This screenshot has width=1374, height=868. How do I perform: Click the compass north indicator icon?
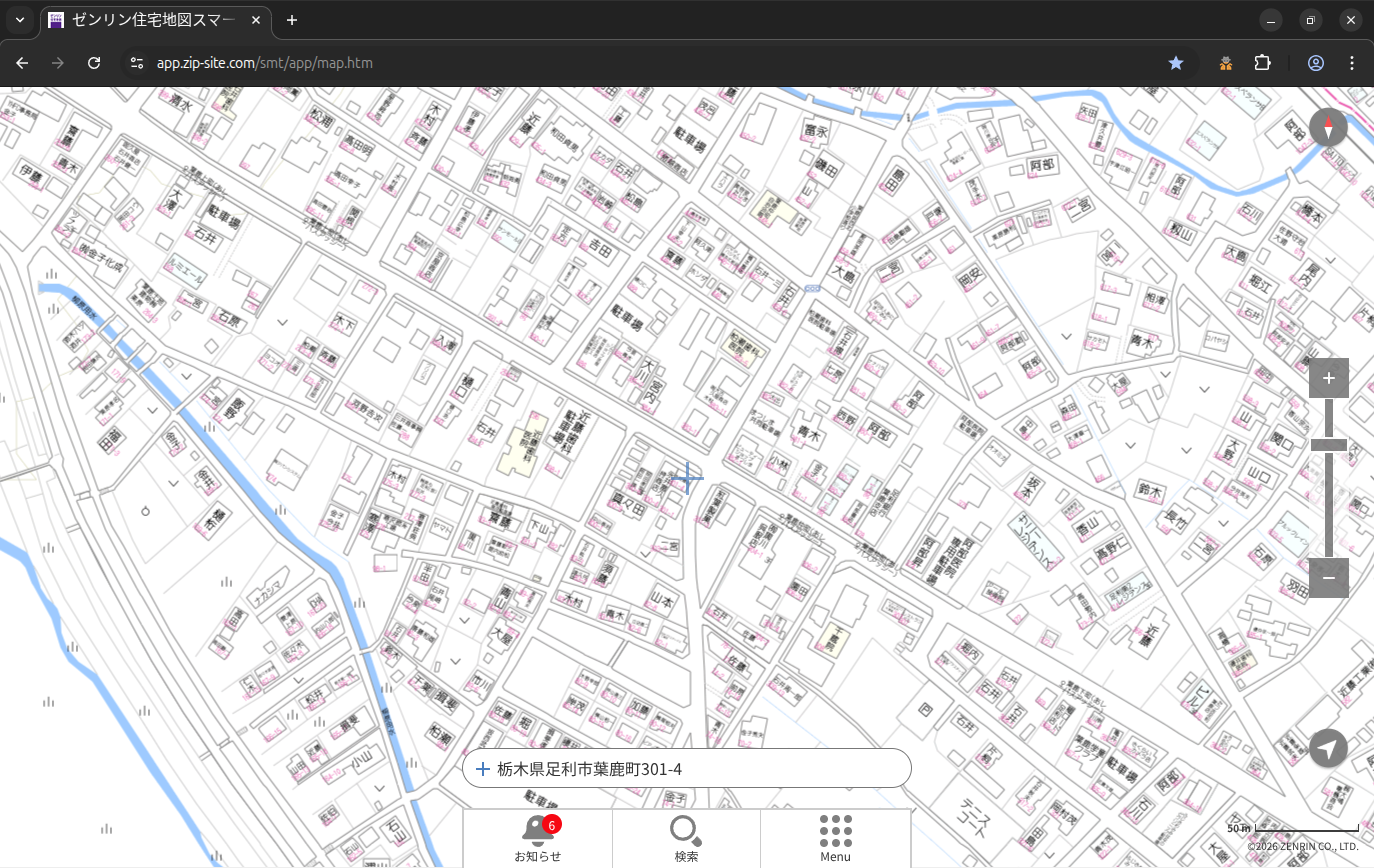click(x=1328, y=128)
